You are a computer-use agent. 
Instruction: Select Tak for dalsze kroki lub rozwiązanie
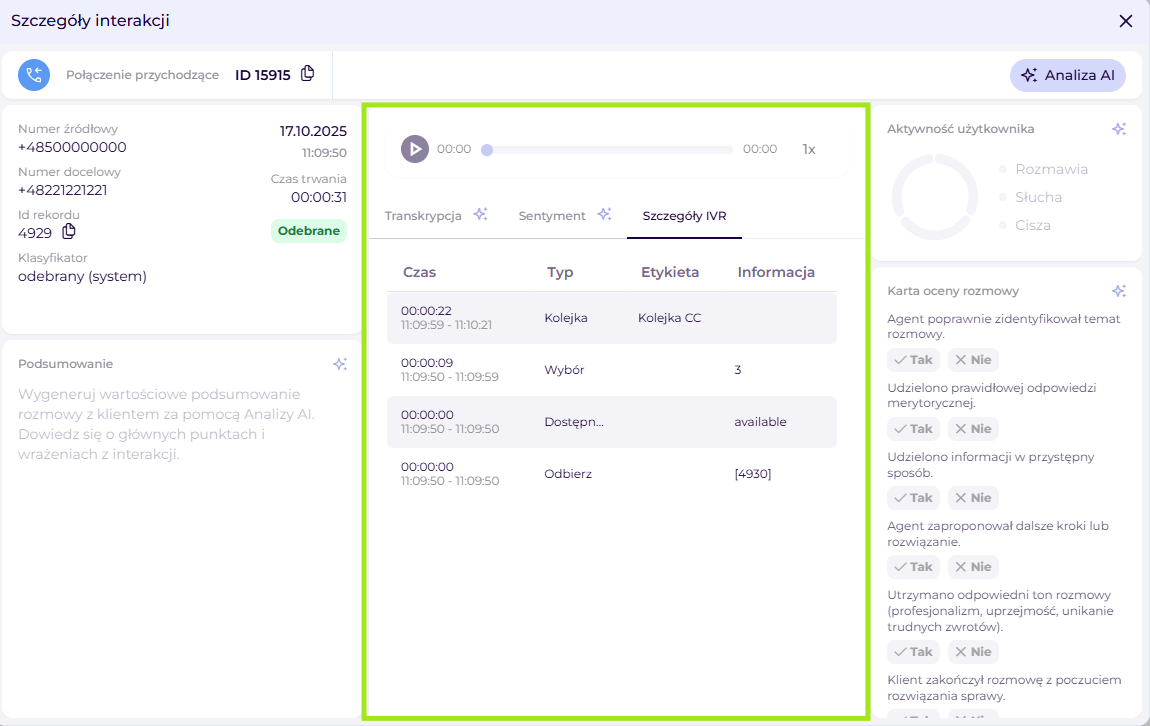point(913,567)
